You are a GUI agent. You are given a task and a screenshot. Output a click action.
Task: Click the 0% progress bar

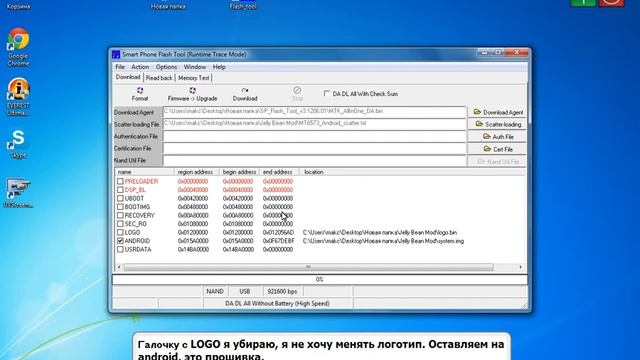320,280
